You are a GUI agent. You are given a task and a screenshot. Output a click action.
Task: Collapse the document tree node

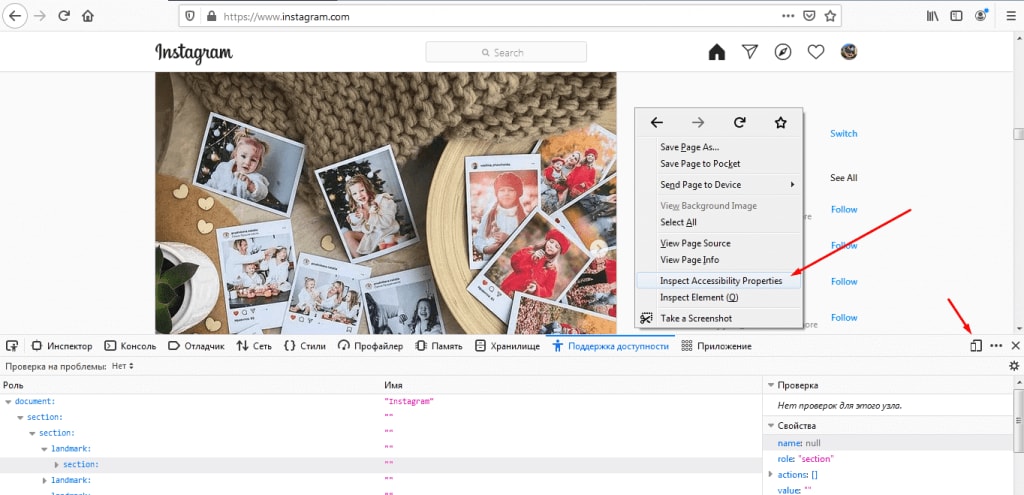8,402
